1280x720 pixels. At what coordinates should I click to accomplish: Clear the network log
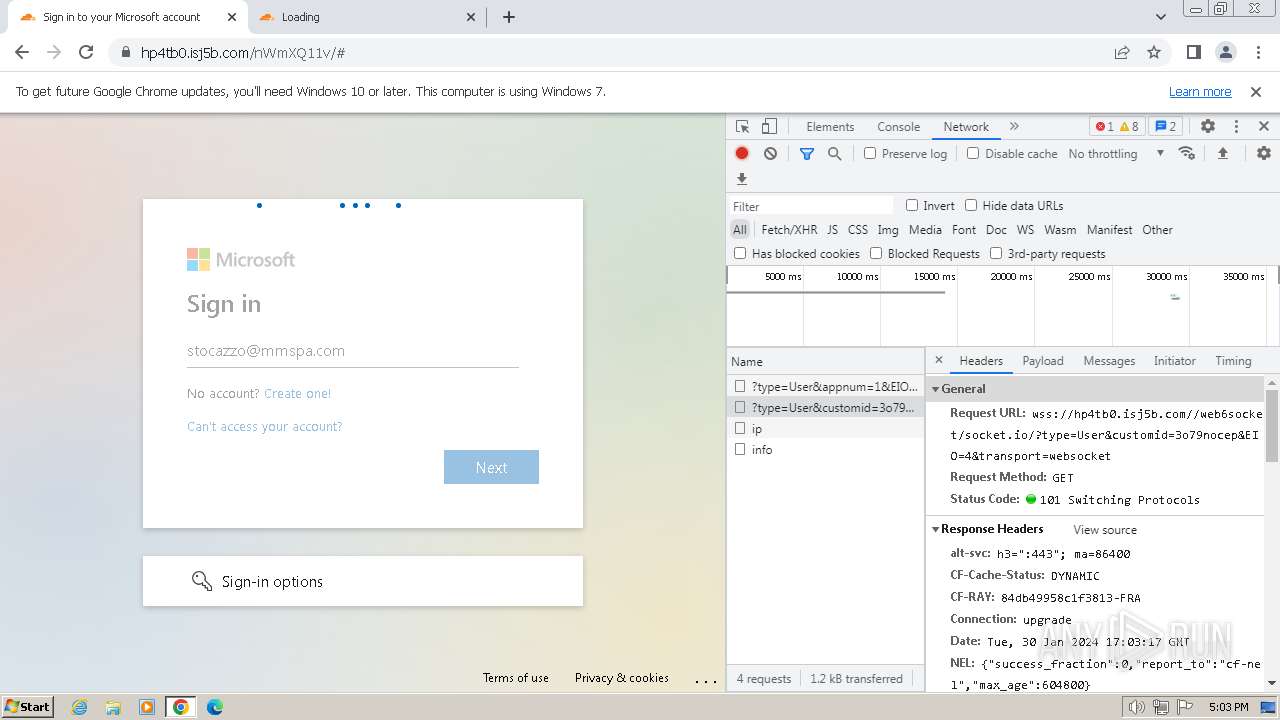point(770,153)
